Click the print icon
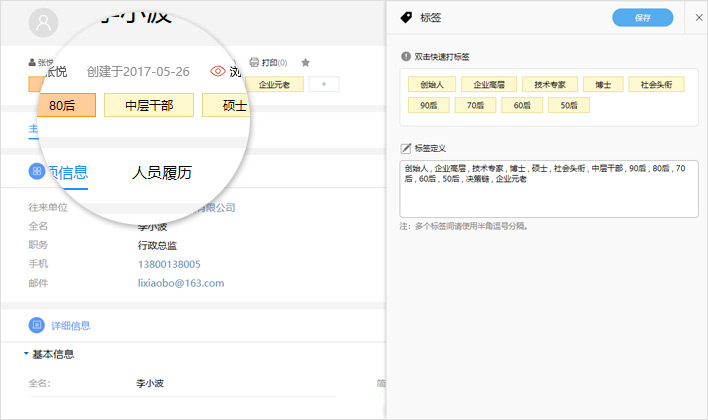Screen dimensions: 708x420 point(254,62)
